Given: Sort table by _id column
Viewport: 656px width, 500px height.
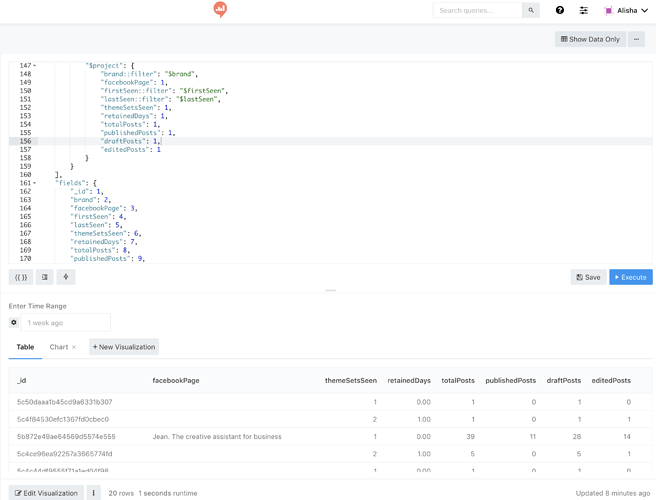Looking at the screenshot, I should tap(22, 380).
